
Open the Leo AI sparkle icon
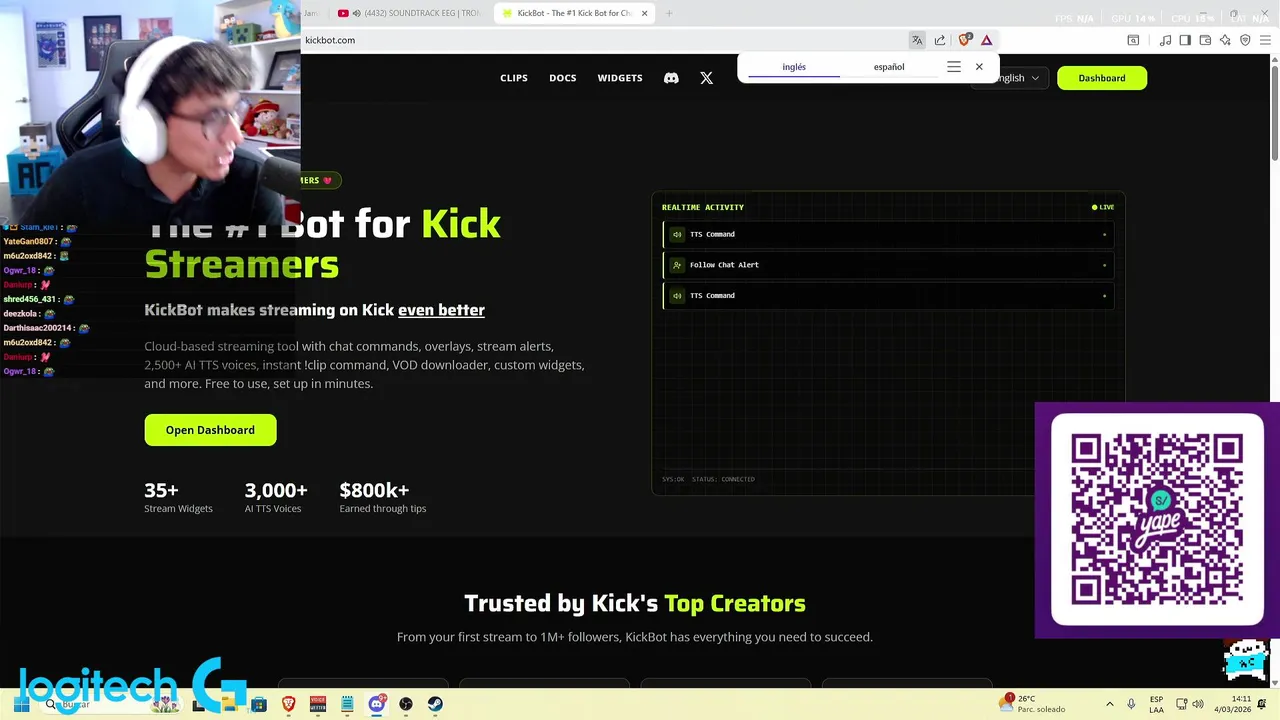[1225, 40]
